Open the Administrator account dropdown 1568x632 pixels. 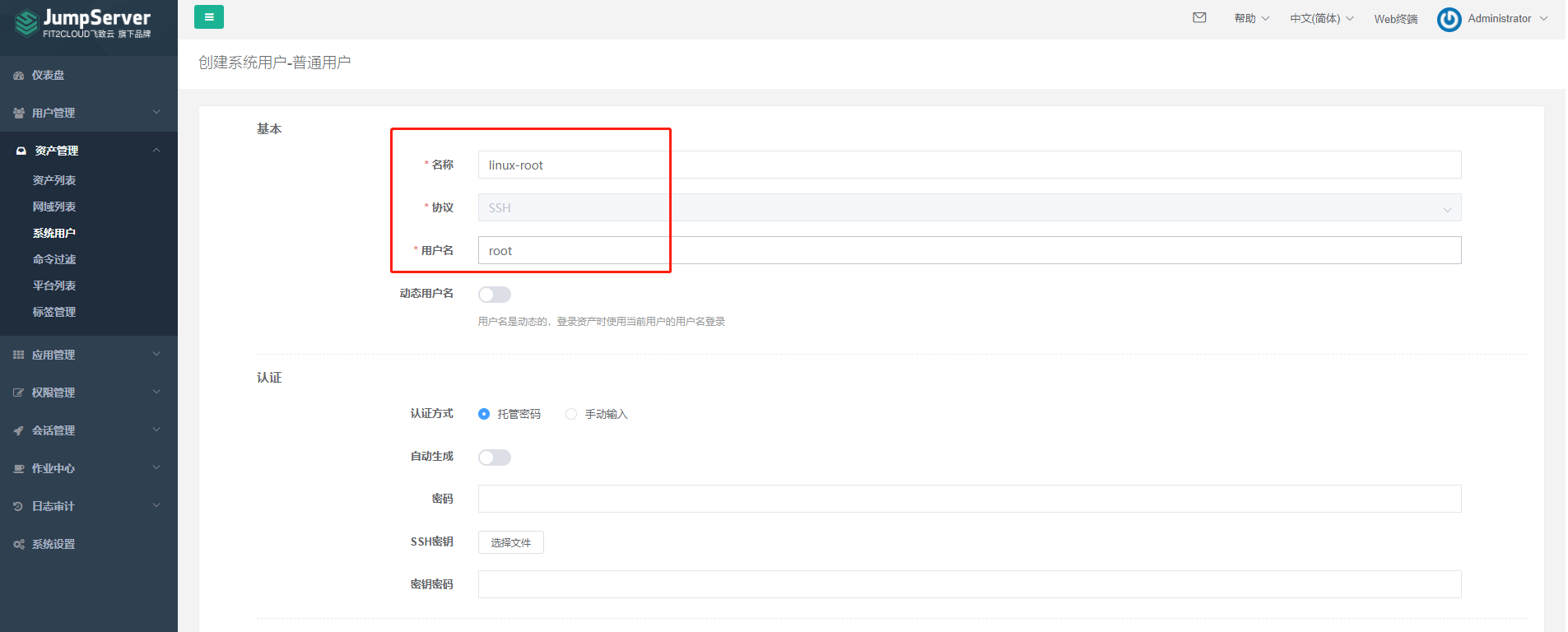1507,18
